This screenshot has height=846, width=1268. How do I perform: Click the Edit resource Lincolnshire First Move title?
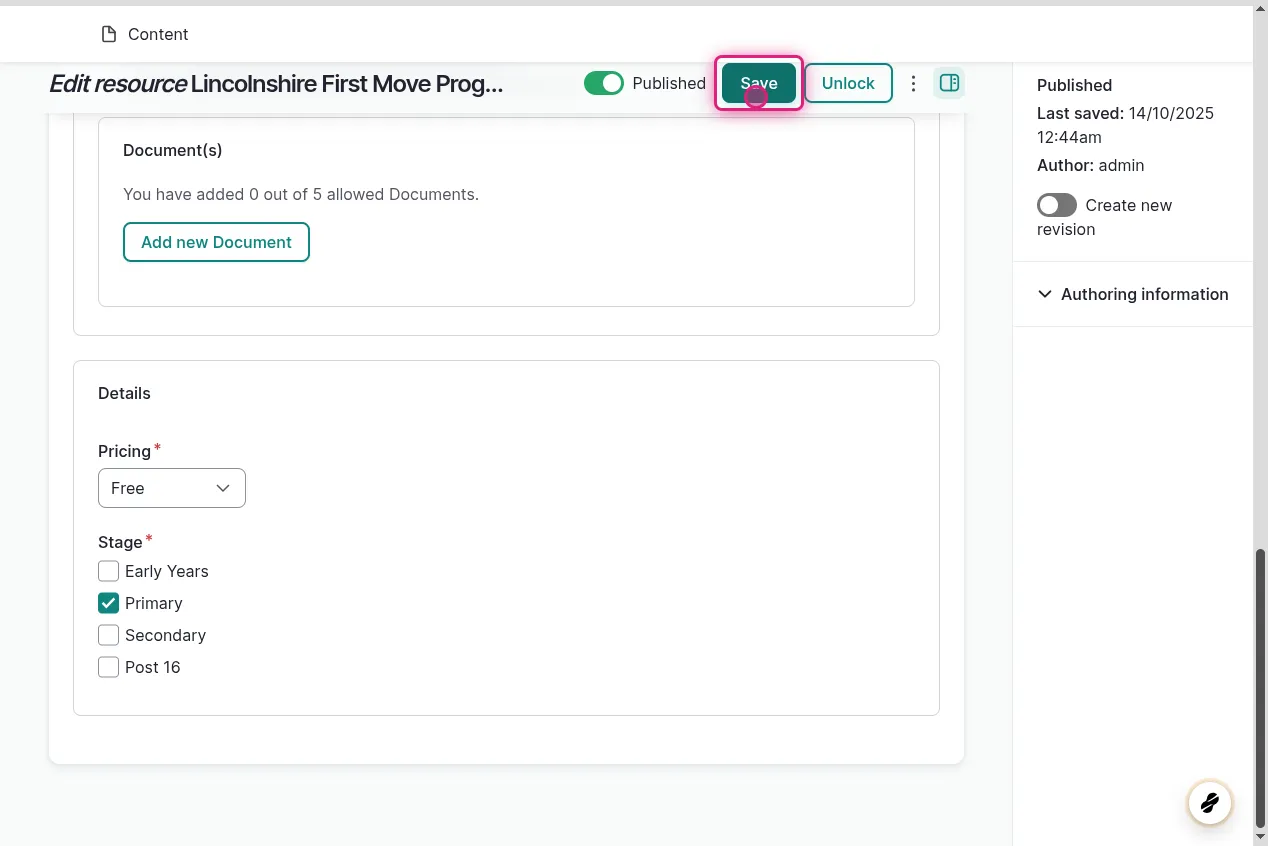276,84
